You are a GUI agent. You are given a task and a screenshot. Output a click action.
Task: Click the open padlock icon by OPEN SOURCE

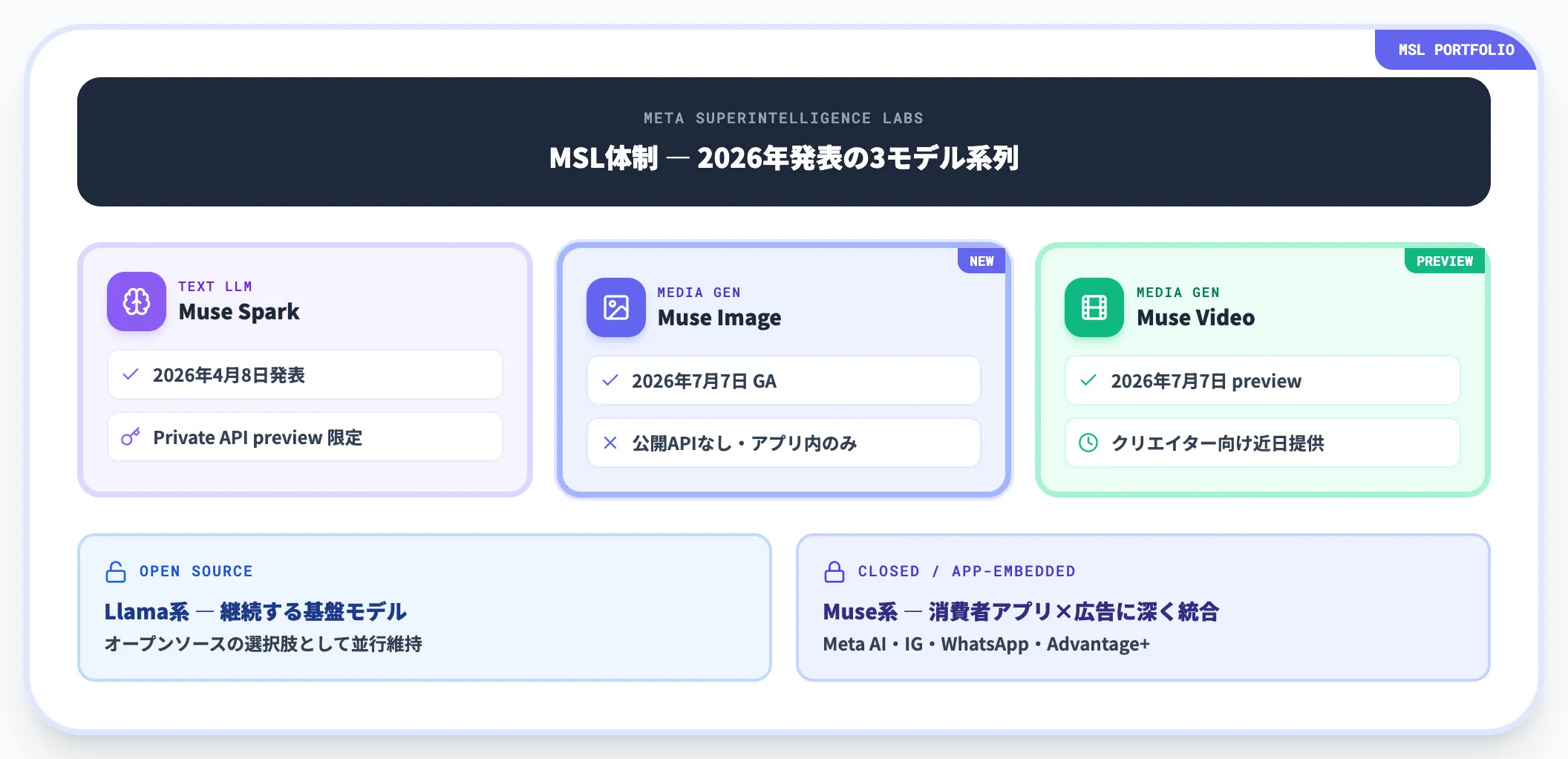coord(116,571)
